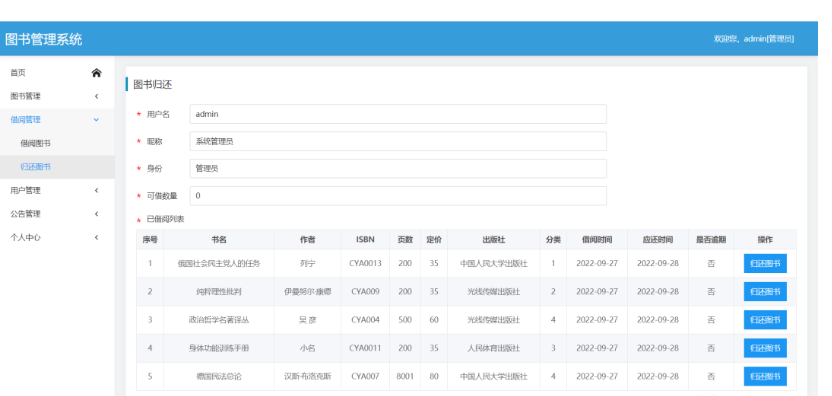The image size is (832, 396).
Task: Click ISBN cell CYA004
Action: pyautogui.click(x=365, y=320)
